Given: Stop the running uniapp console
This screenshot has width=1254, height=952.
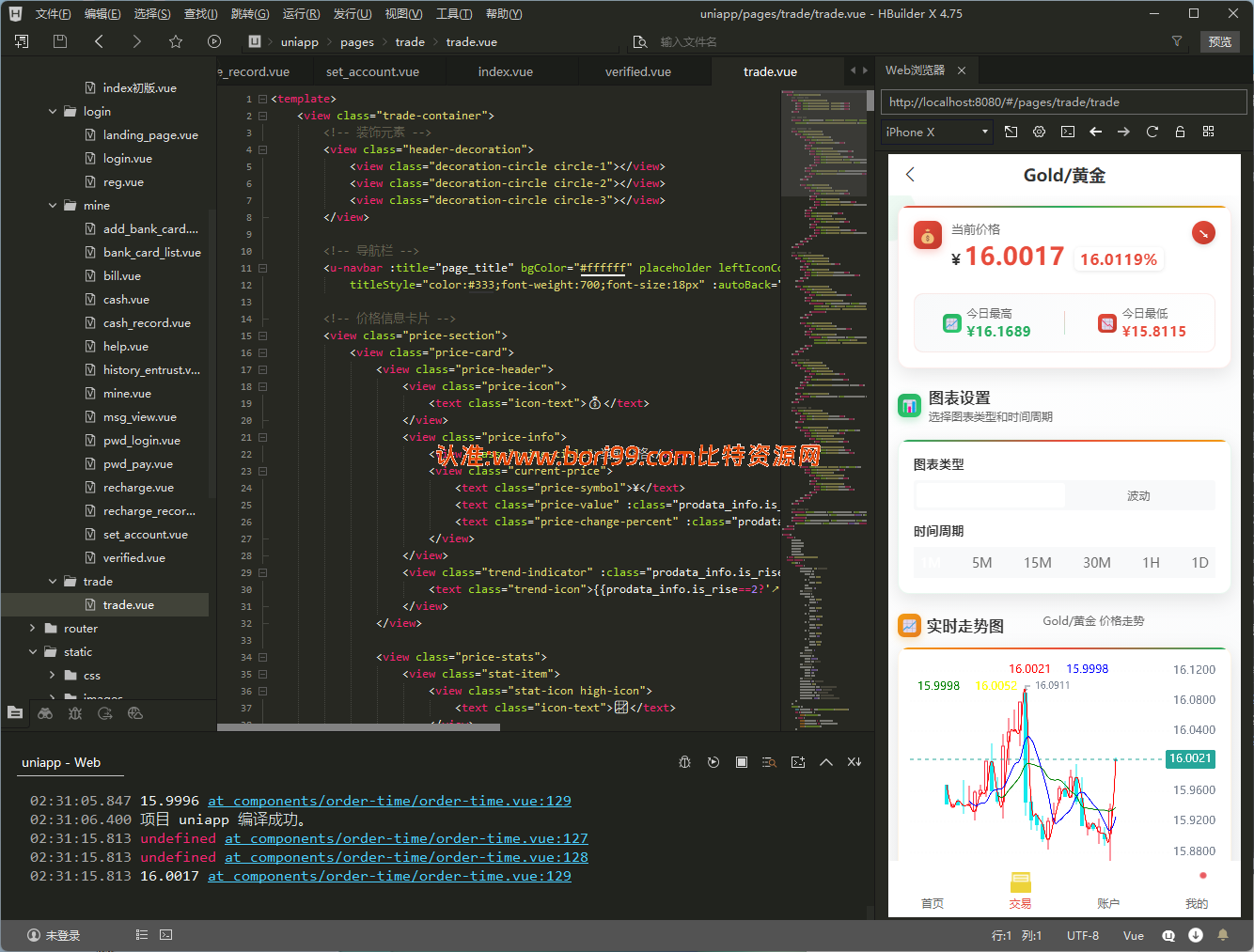Looking at the screenshot, I should 742,762.
